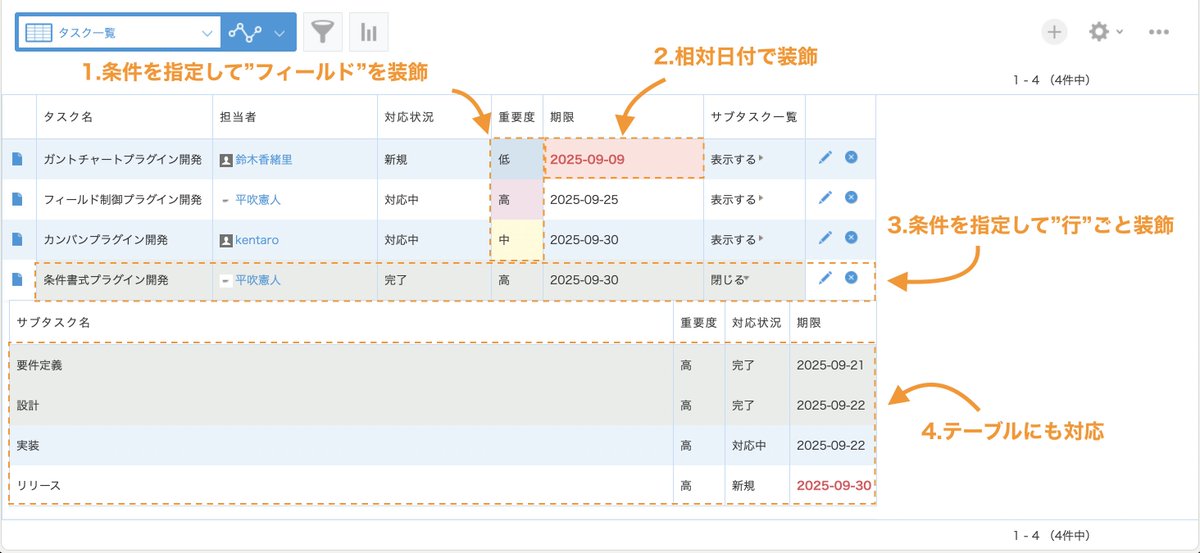Screen dimensions: 1200x553
Task: Delete the 条件書式プラグイン開発 row
Action: (851, 278)
